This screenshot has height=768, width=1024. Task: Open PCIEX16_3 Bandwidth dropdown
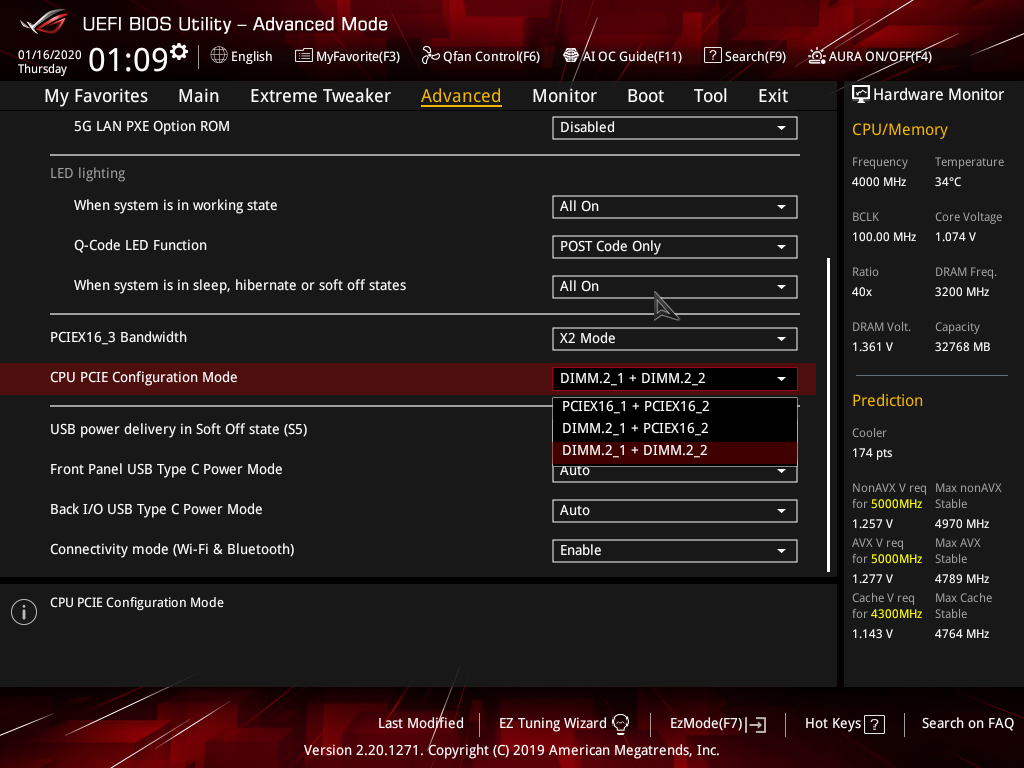pos(675,339)
